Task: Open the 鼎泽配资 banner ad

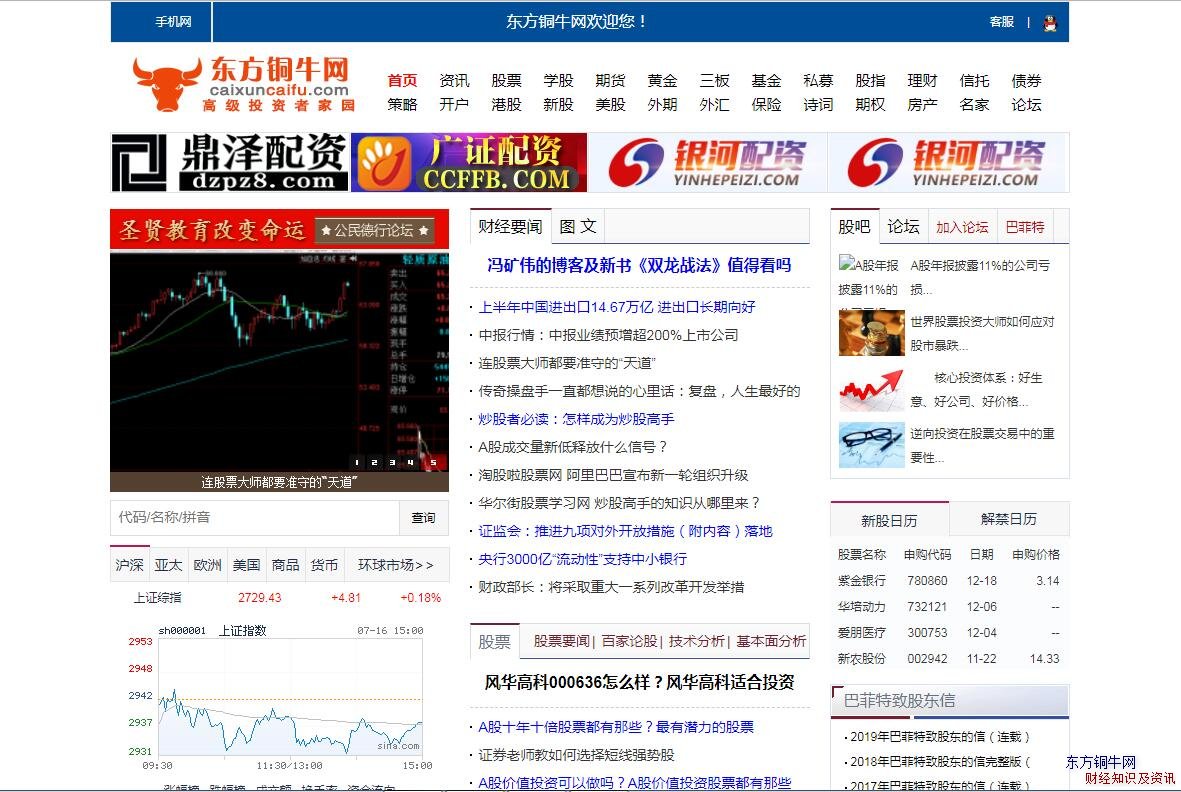Action: click(x=230, y=163)
